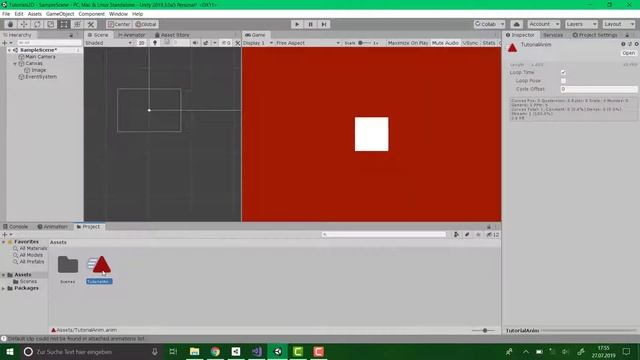Open the Account dropdown

click(544, 24)
